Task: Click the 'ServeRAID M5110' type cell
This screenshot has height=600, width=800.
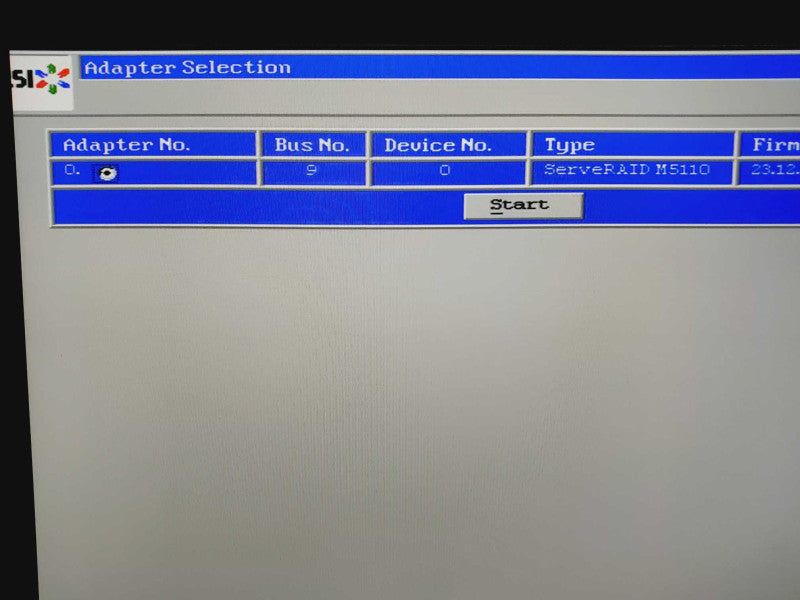Action: 632,172
